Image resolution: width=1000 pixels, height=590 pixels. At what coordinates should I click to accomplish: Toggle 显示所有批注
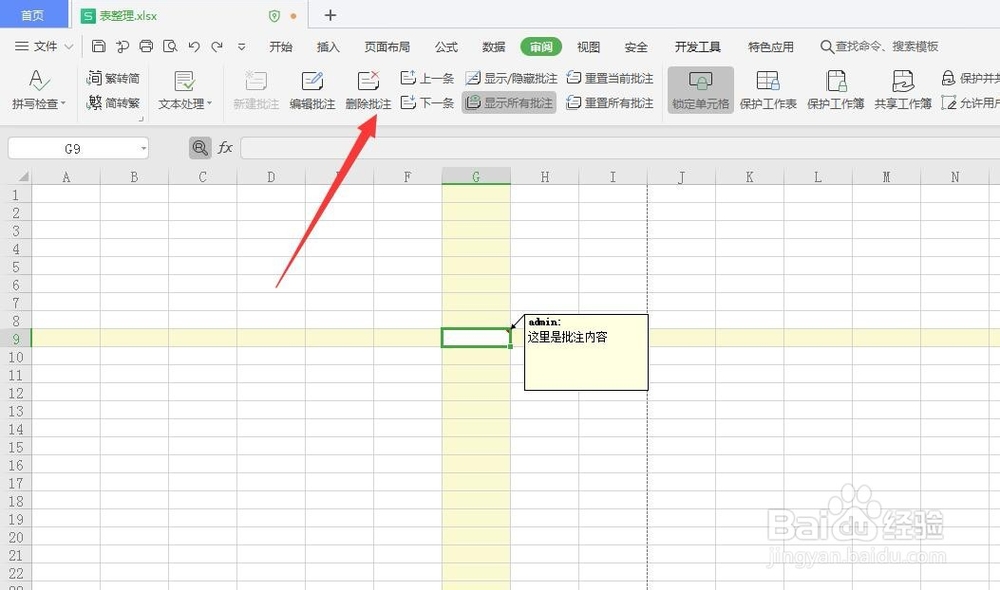pyautogui.click(x=509, y=103)
